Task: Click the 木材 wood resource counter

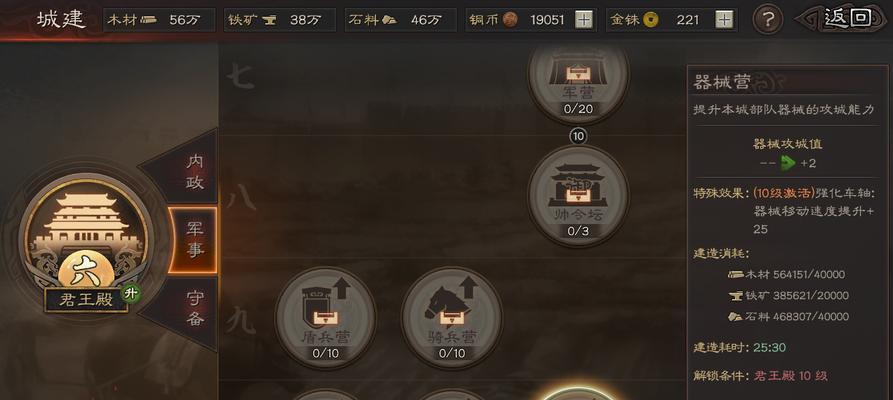Action: 160,20
